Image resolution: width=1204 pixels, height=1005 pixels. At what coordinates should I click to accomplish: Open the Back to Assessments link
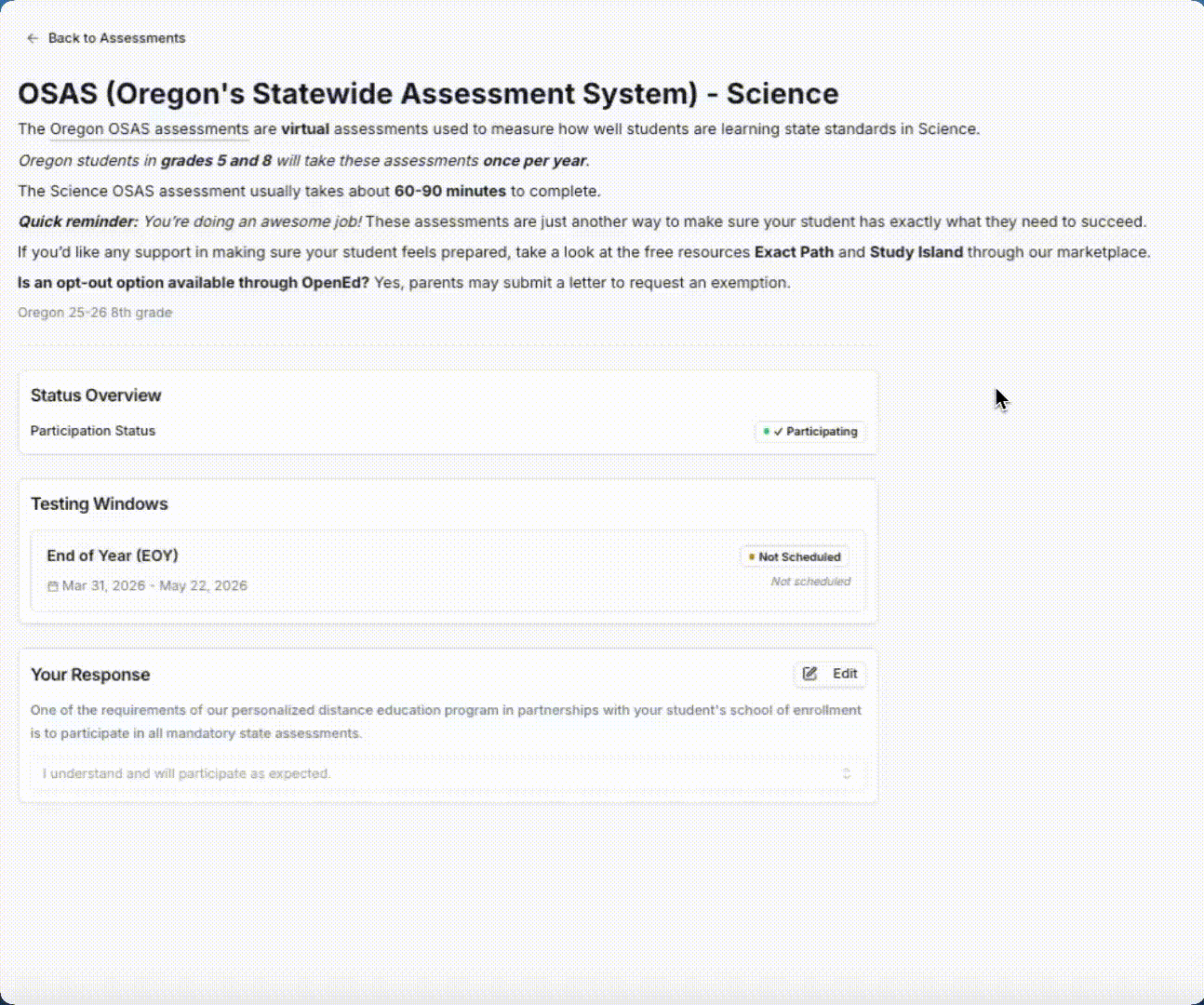click(116, 38)
